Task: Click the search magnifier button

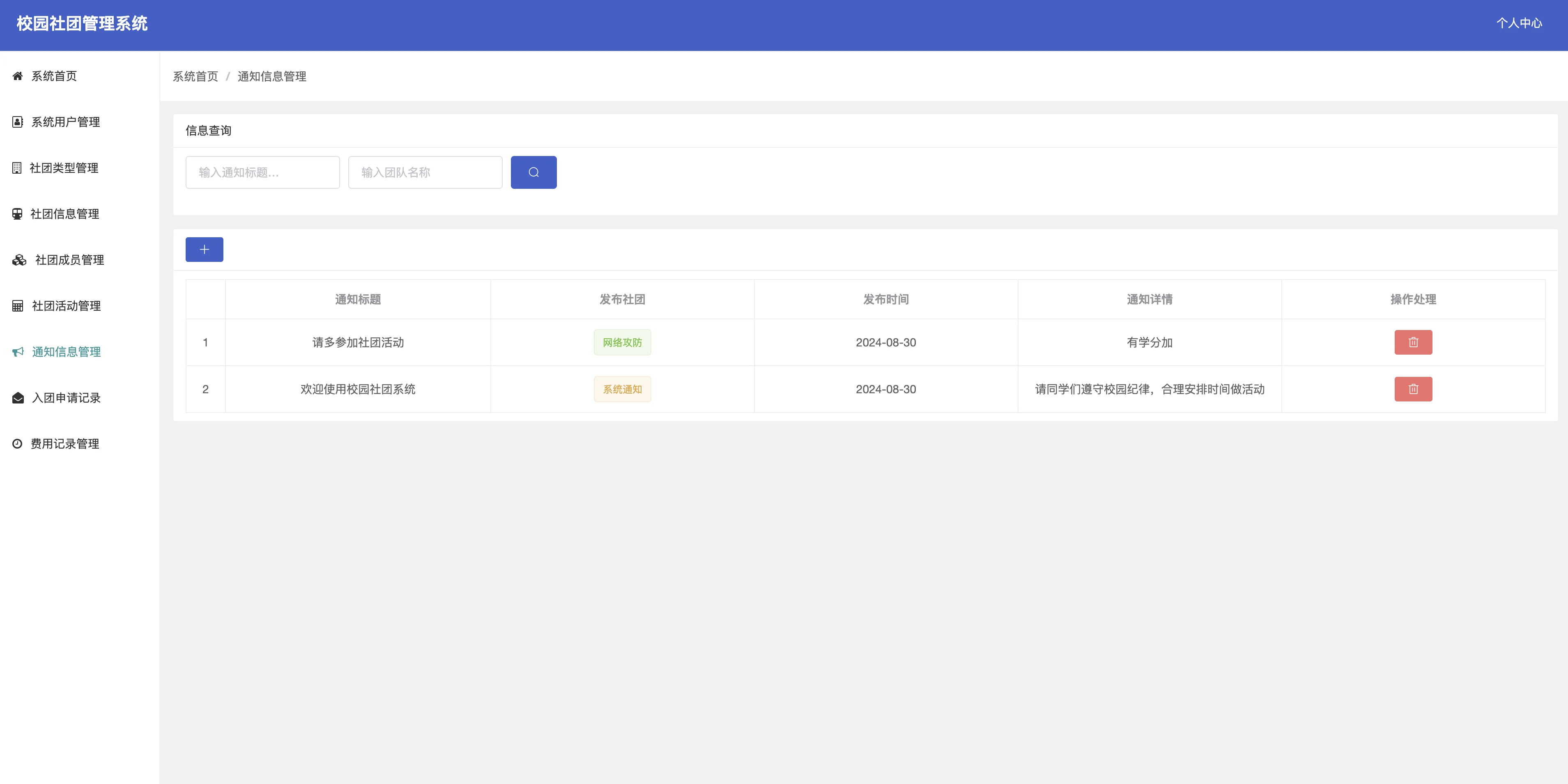Action: [533, 172]
